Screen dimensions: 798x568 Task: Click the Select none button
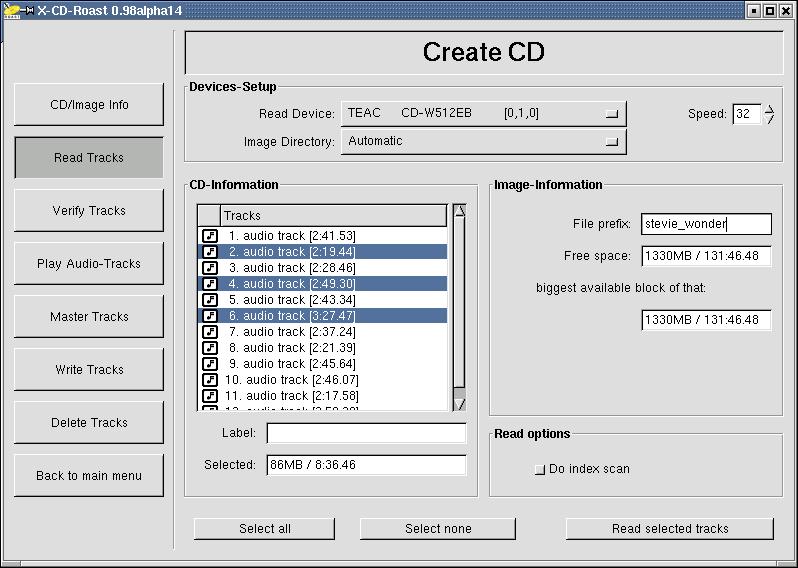[438, 528]
